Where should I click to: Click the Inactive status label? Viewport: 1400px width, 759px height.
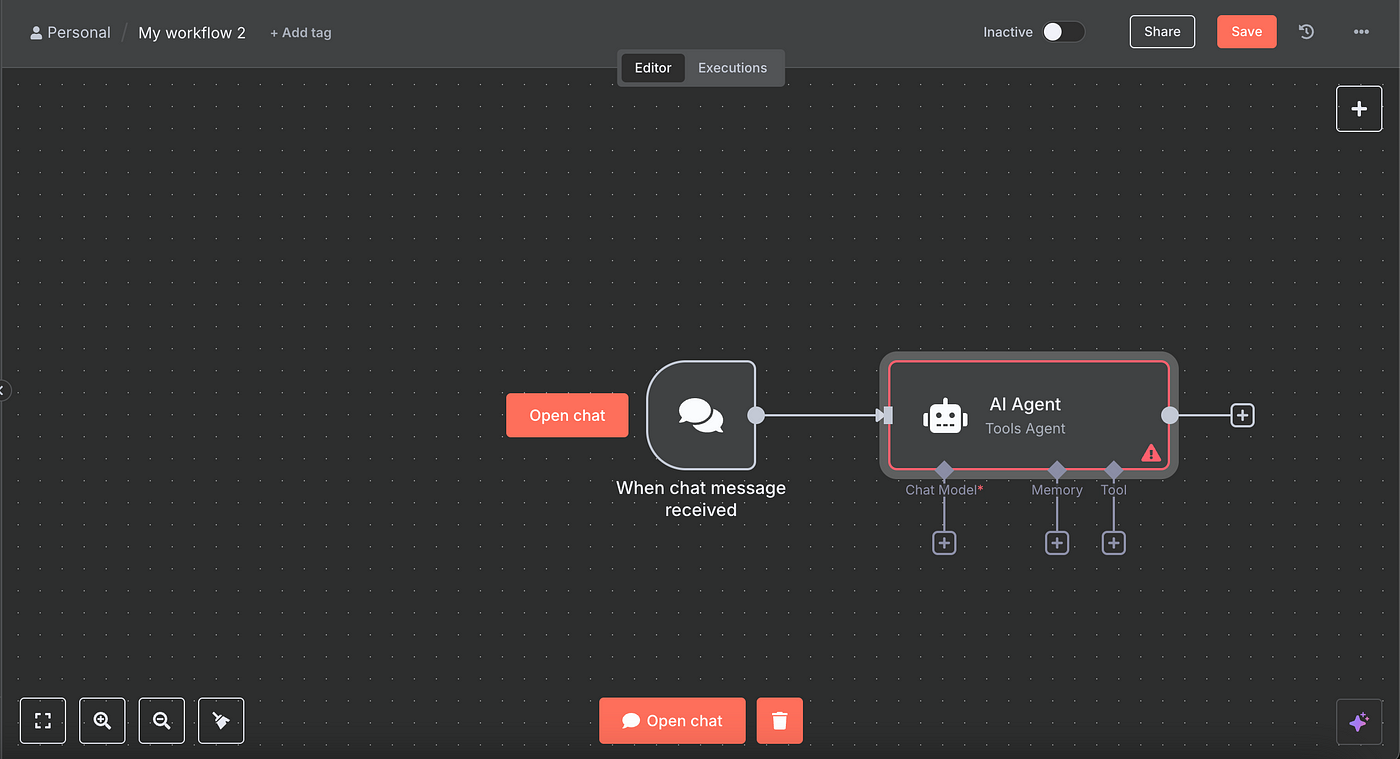point(1008,32)
